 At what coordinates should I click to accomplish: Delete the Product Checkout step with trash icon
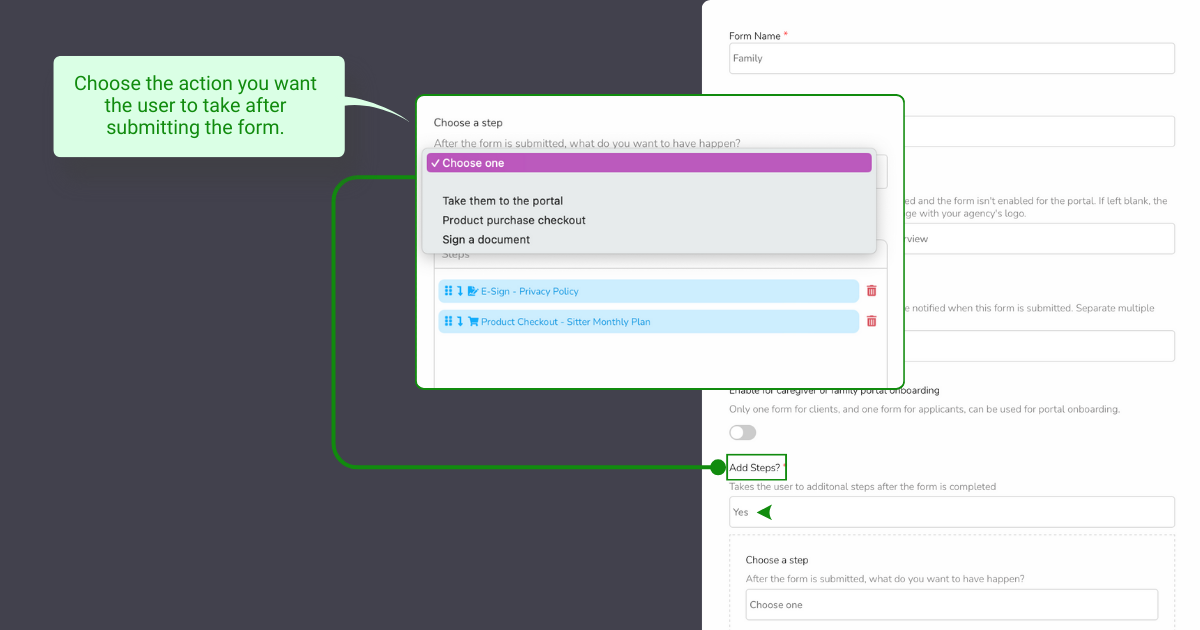pyautogui.click(x=871, y=321)
